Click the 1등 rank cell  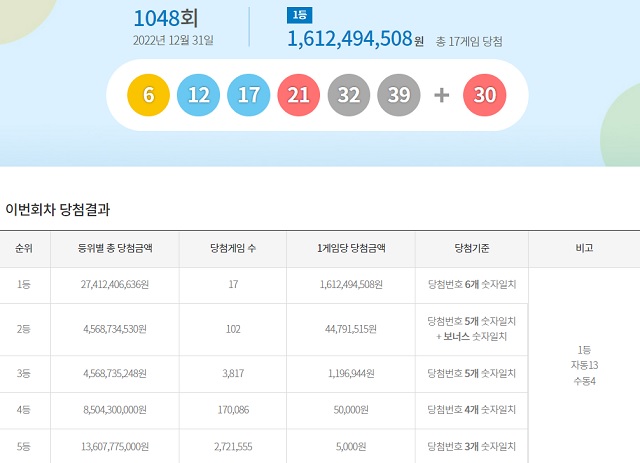(x=24, y=285)
